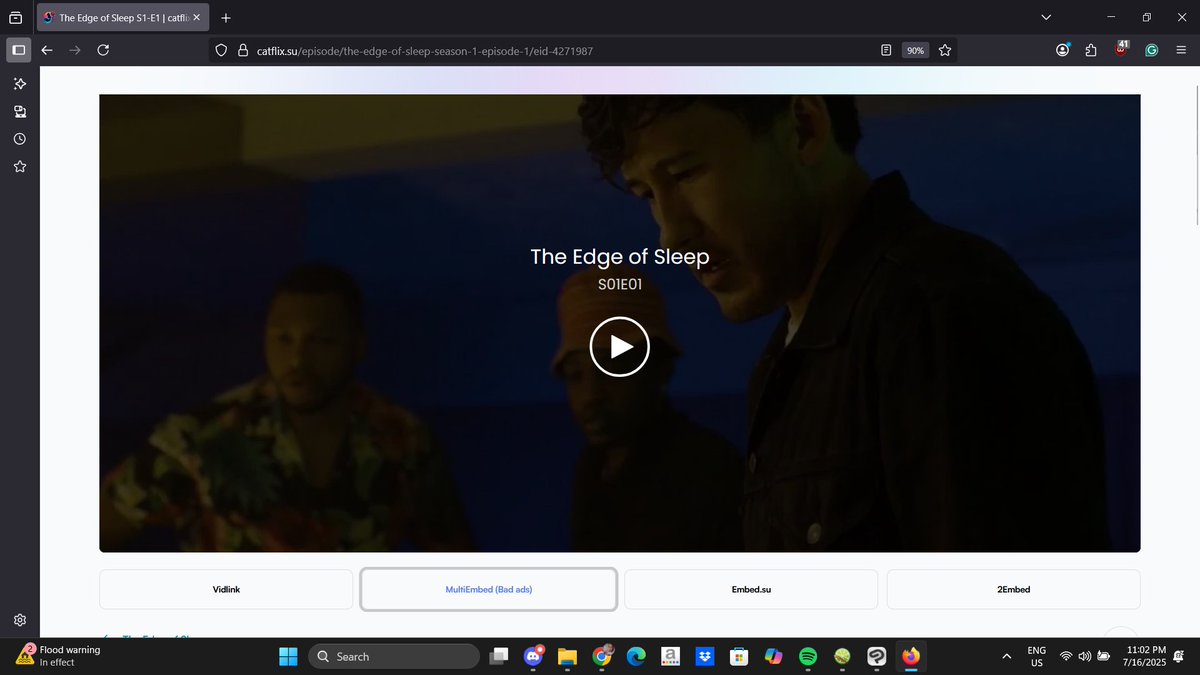Open Discord from the taskbar

532,656
